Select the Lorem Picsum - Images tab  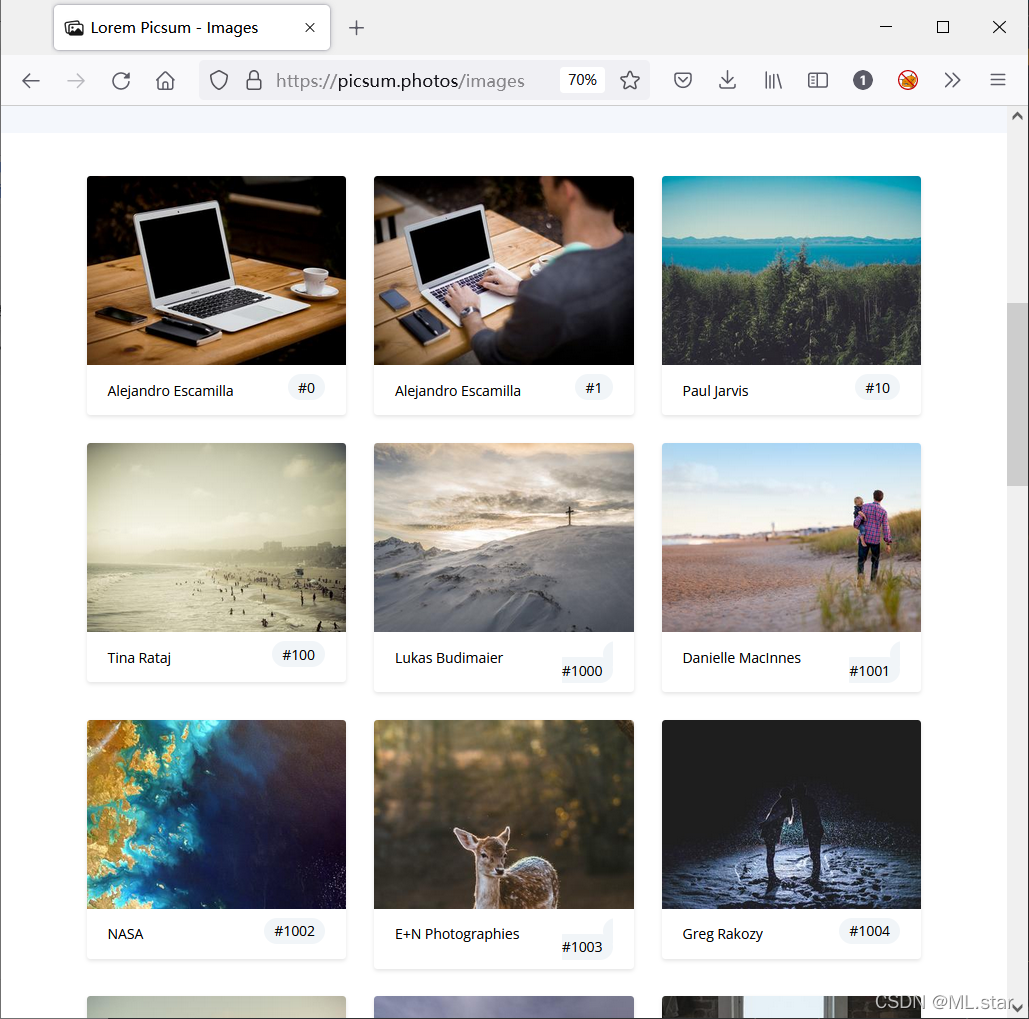(x=192, y=28)
